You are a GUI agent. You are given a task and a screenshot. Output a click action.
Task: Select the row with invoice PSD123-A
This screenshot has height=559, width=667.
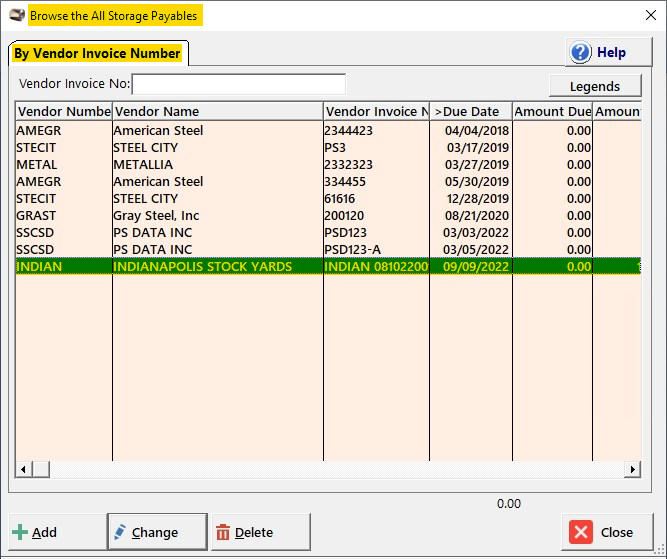point(328,249)
